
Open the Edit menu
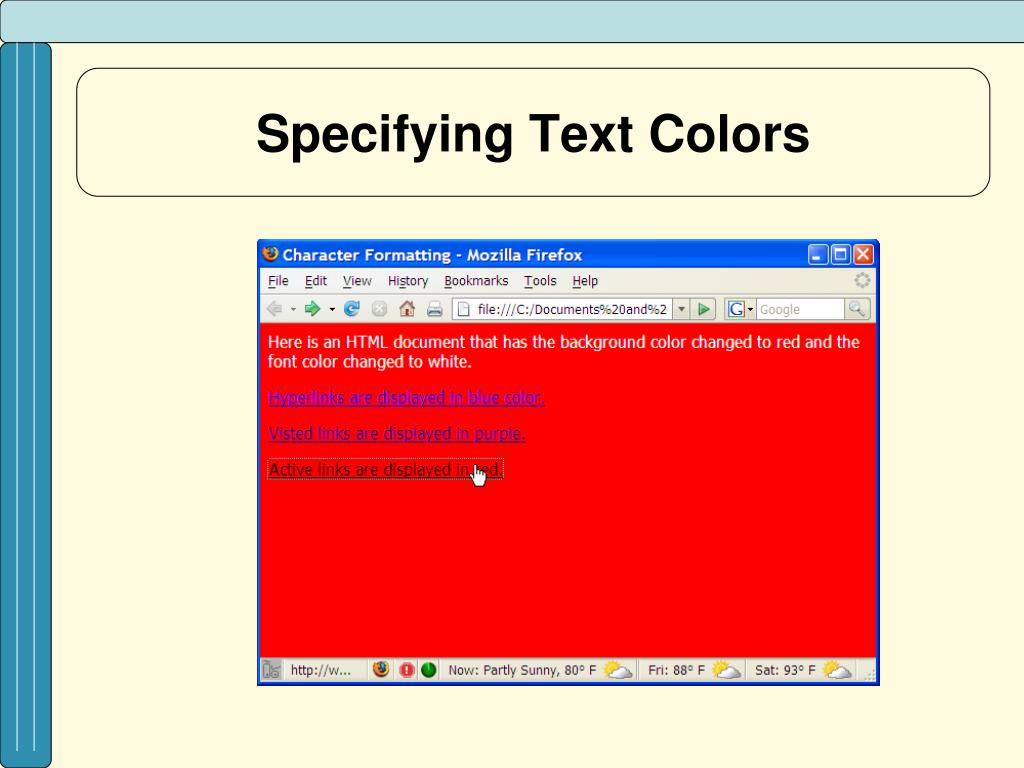[315, 281]
